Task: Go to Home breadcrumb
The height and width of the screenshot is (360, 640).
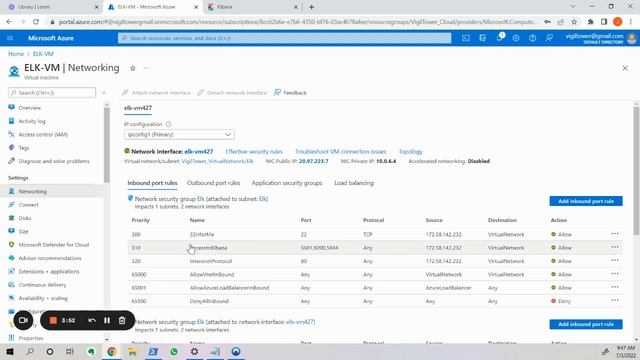Action: (16, 54)
